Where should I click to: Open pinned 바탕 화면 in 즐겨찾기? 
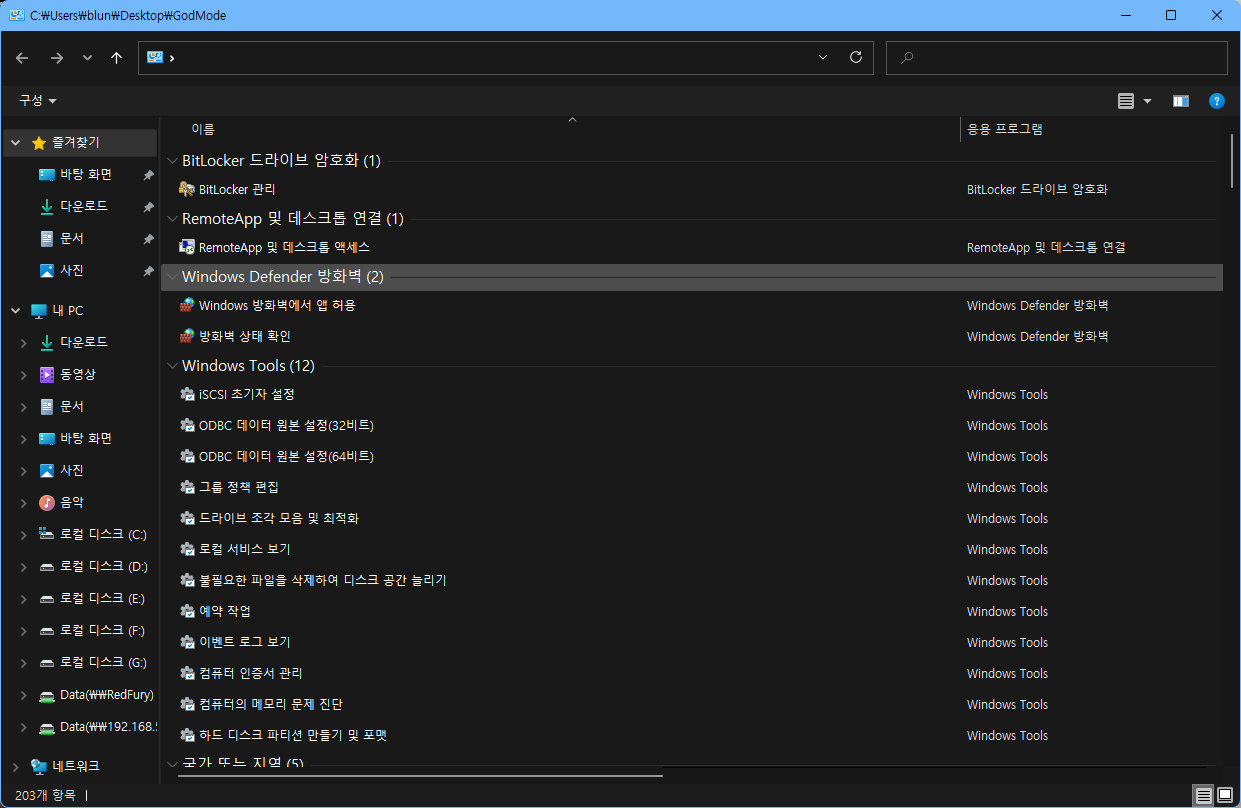click(86, 175)
